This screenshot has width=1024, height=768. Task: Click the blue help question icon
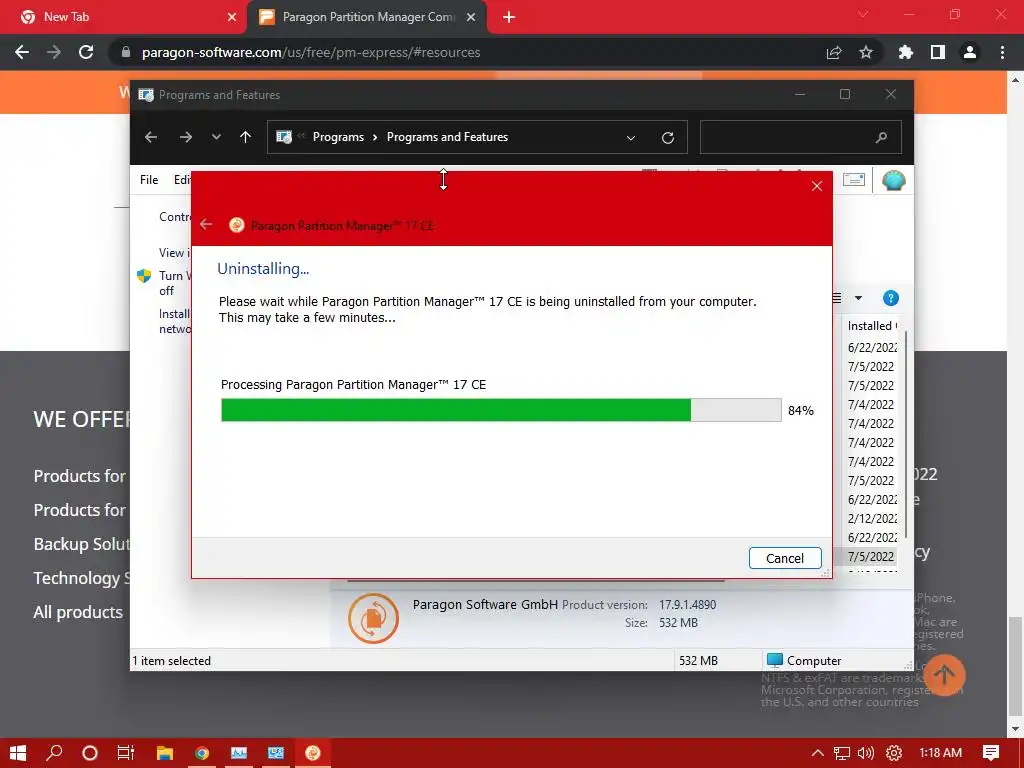coord(891,298)
